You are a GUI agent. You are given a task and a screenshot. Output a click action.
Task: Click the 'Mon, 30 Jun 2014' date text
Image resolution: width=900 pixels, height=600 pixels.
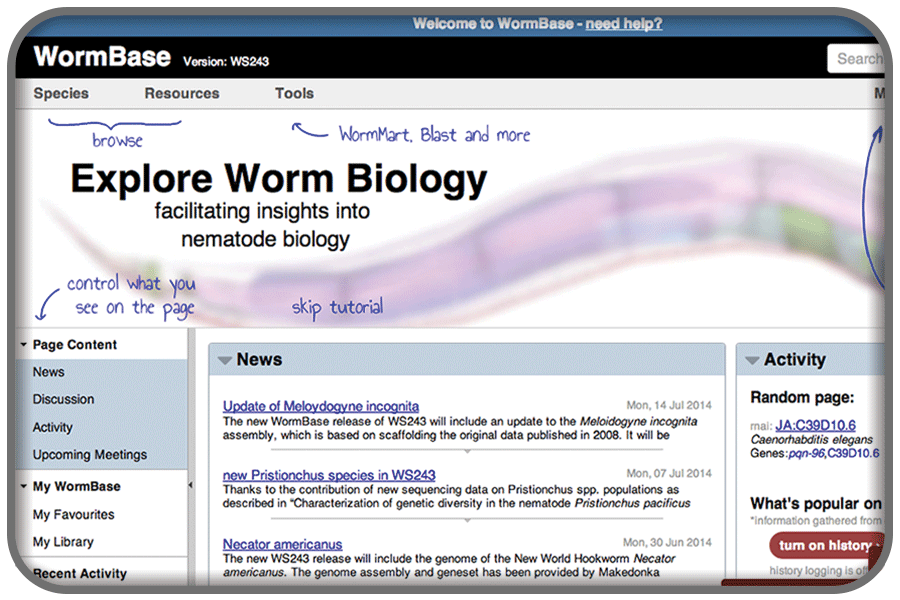tap(667, 543)
